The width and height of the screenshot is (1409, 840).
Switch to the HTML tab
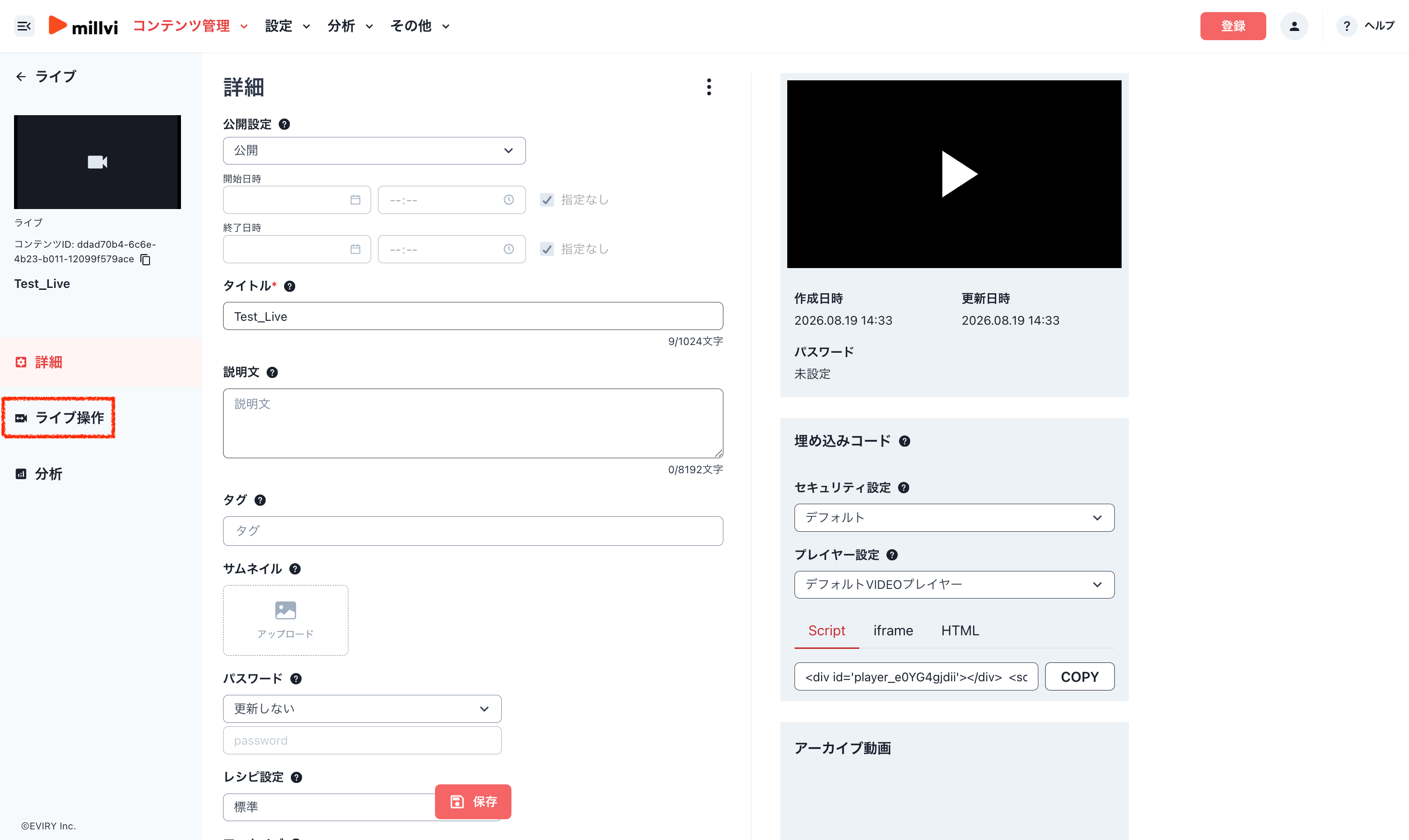(959, 630)
